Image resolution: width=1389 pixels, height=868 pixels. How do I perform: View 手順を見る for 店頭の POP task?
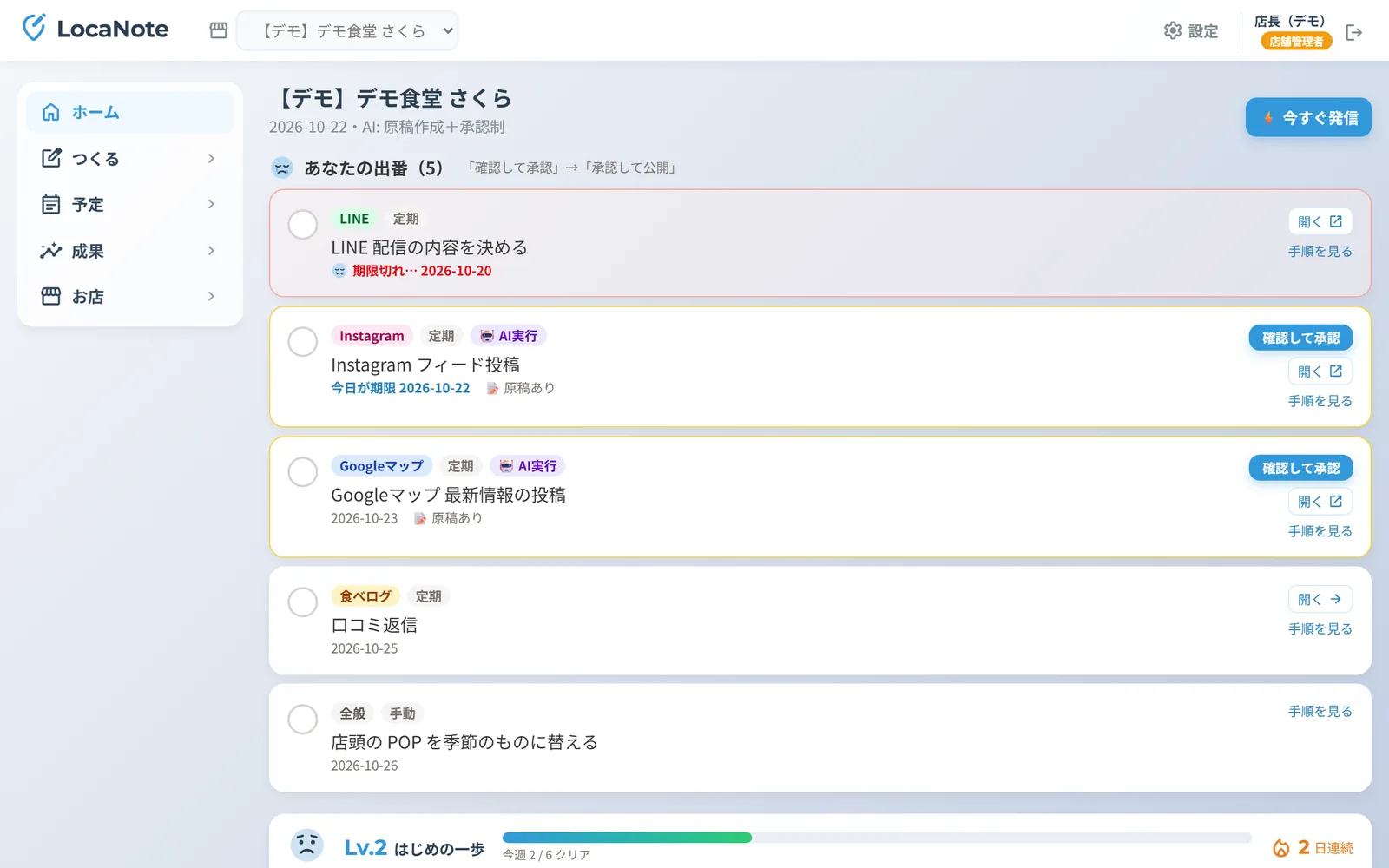[1320, 711]
